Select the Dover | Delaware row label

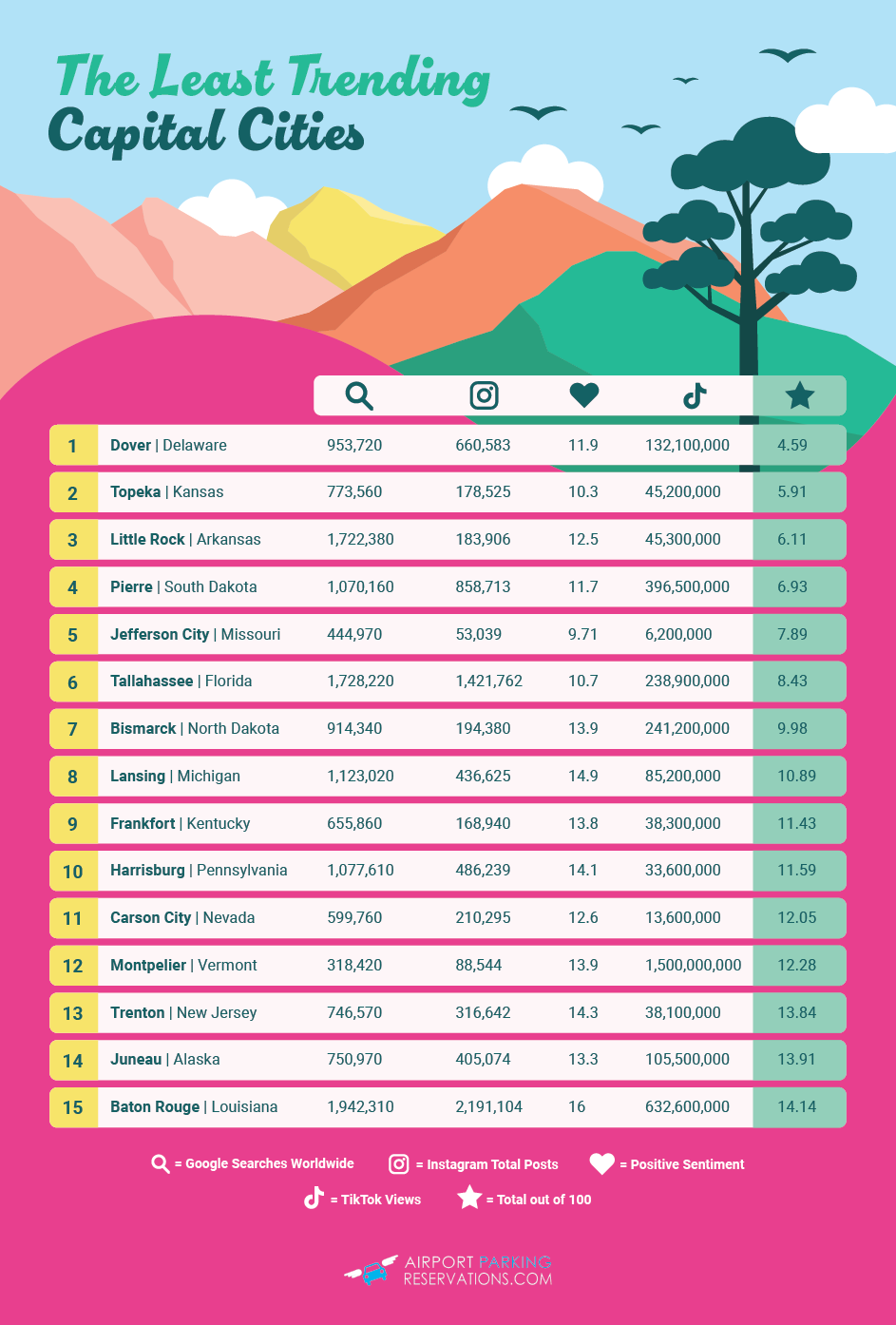[x=168, y=445]
